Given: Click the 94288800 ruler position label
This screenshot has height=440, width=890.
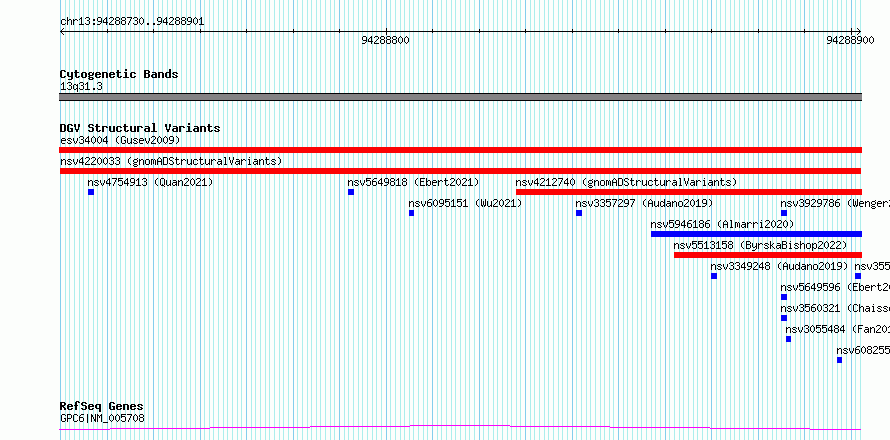Looking at the screenshot, I should pyautogui.click(x=385, y=40).
